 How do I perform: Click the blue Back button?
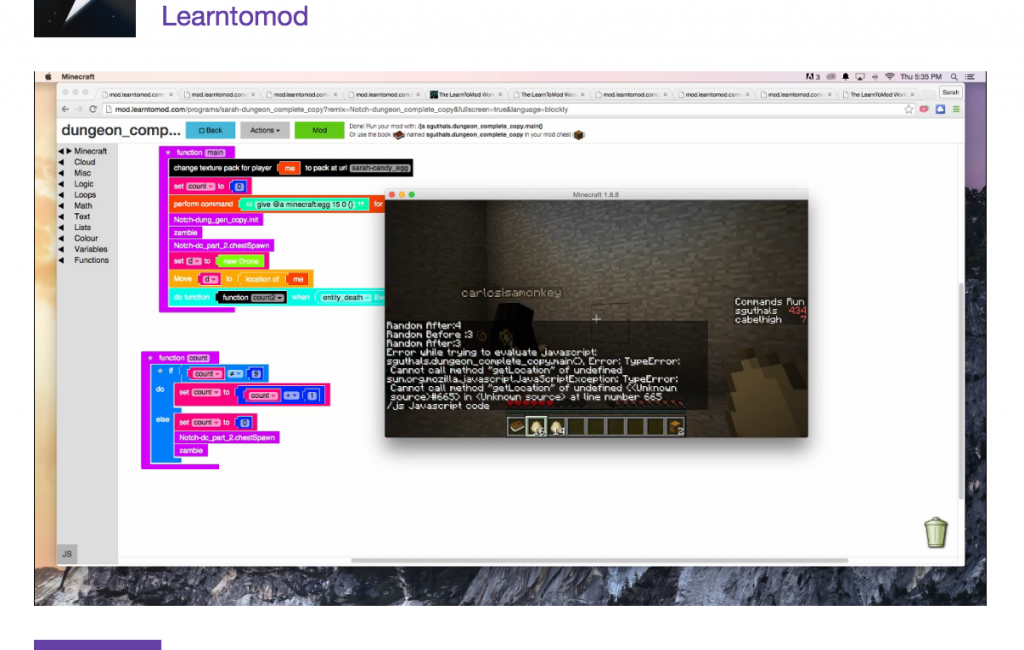tap(210, 130)
